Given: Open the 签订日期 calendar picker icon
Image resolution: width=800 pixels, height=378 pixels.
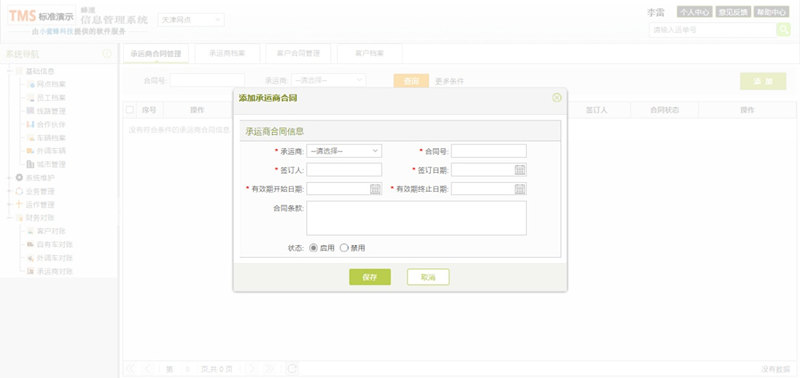Looking at the screenshot, I should coord(520,170).
